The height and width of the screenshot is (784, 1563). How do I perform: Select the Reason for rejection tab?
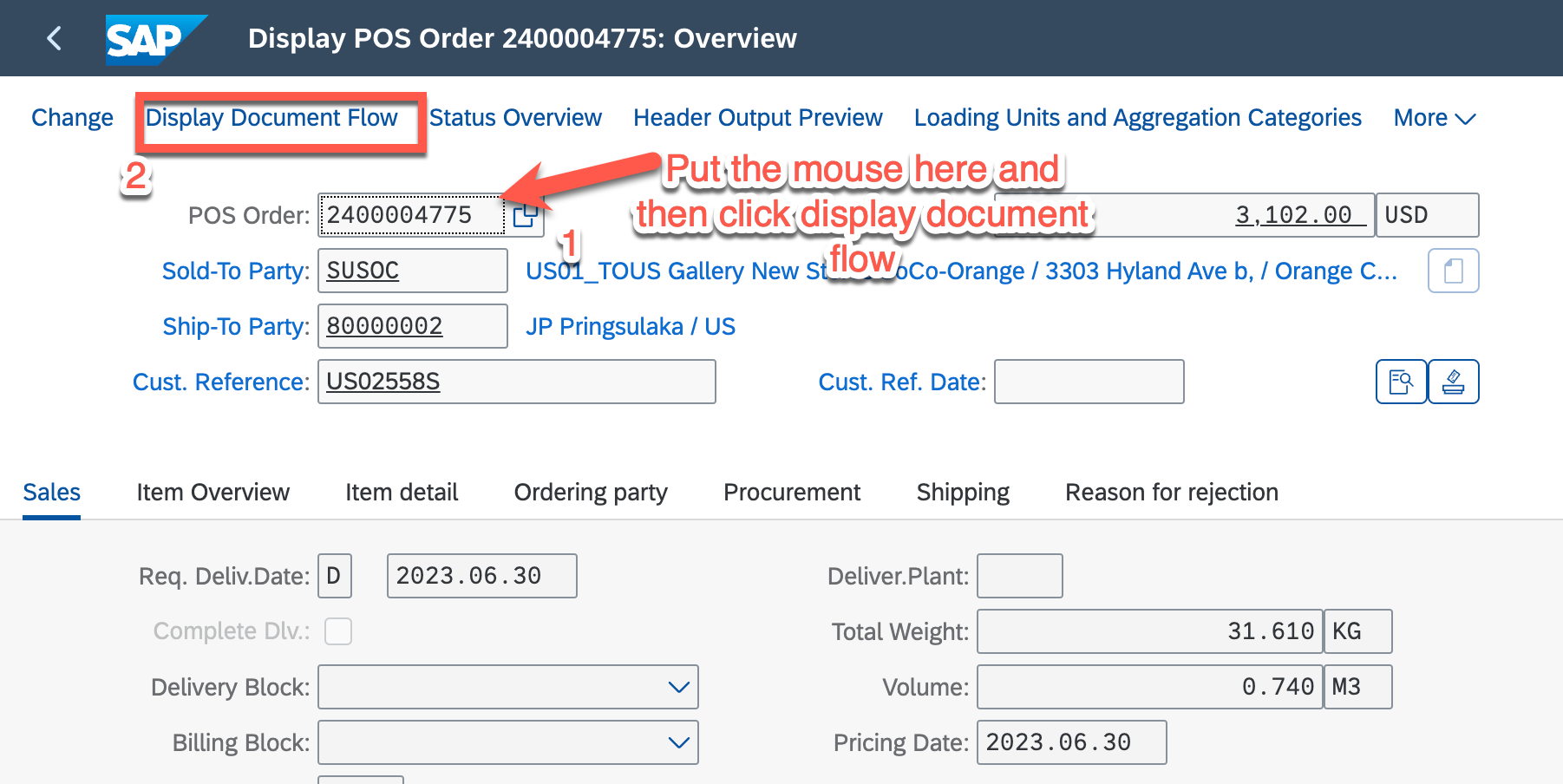1171,493
